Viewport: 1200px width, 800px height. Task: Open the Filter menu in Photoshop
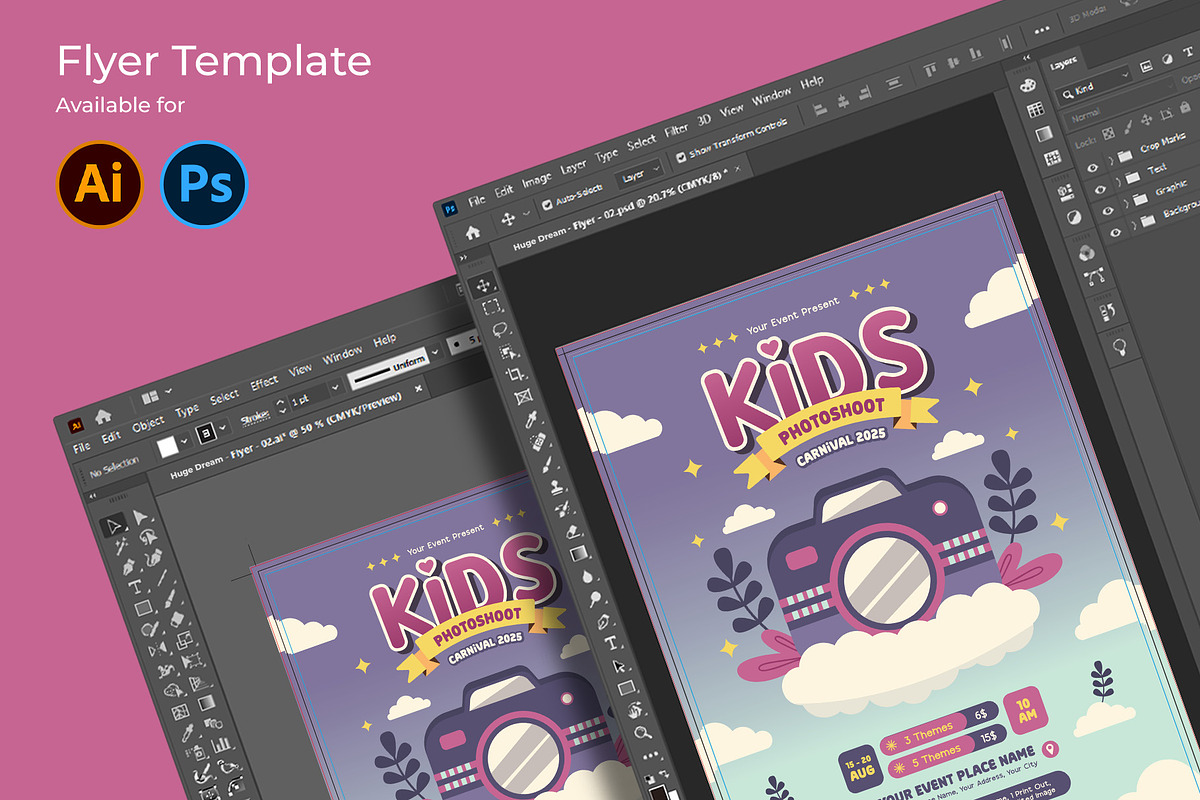pyautogui.click(x=676, y=130)
